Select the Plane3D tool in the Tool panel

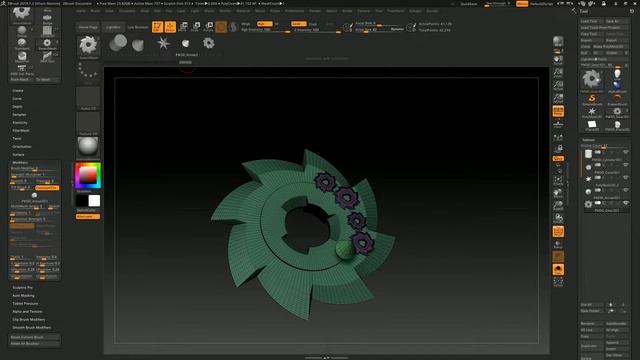[591, 125]
